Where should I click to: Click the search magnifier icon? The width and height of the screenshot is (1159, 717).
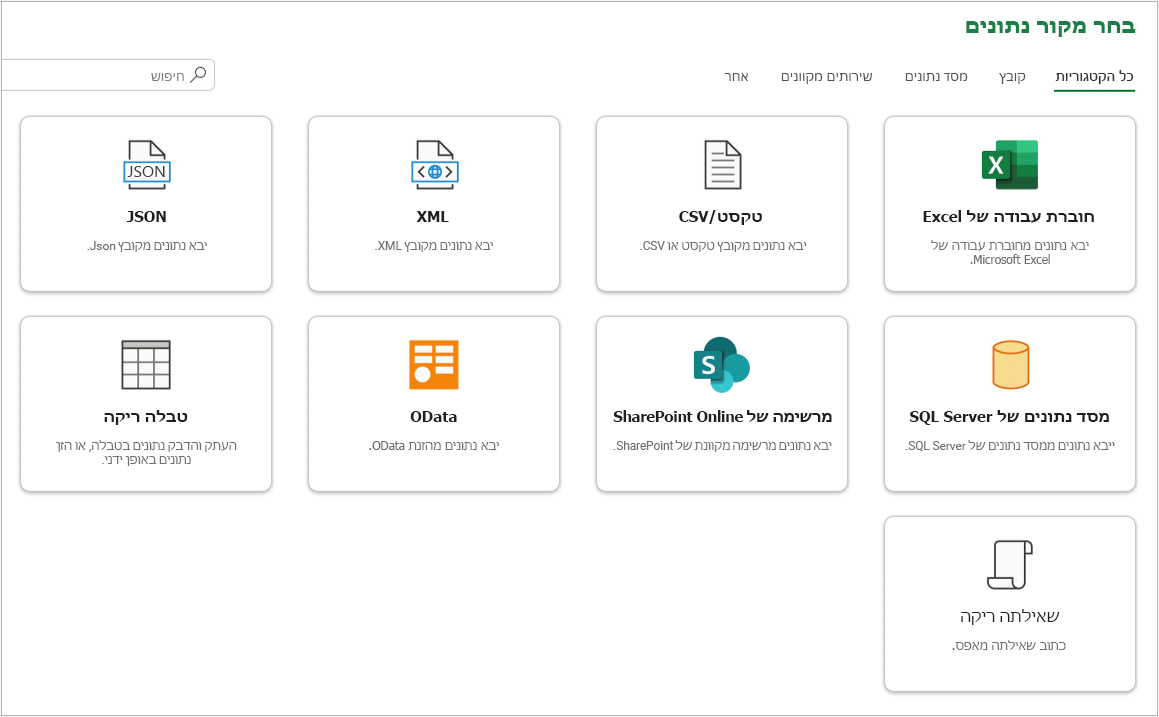coord(198,75)
